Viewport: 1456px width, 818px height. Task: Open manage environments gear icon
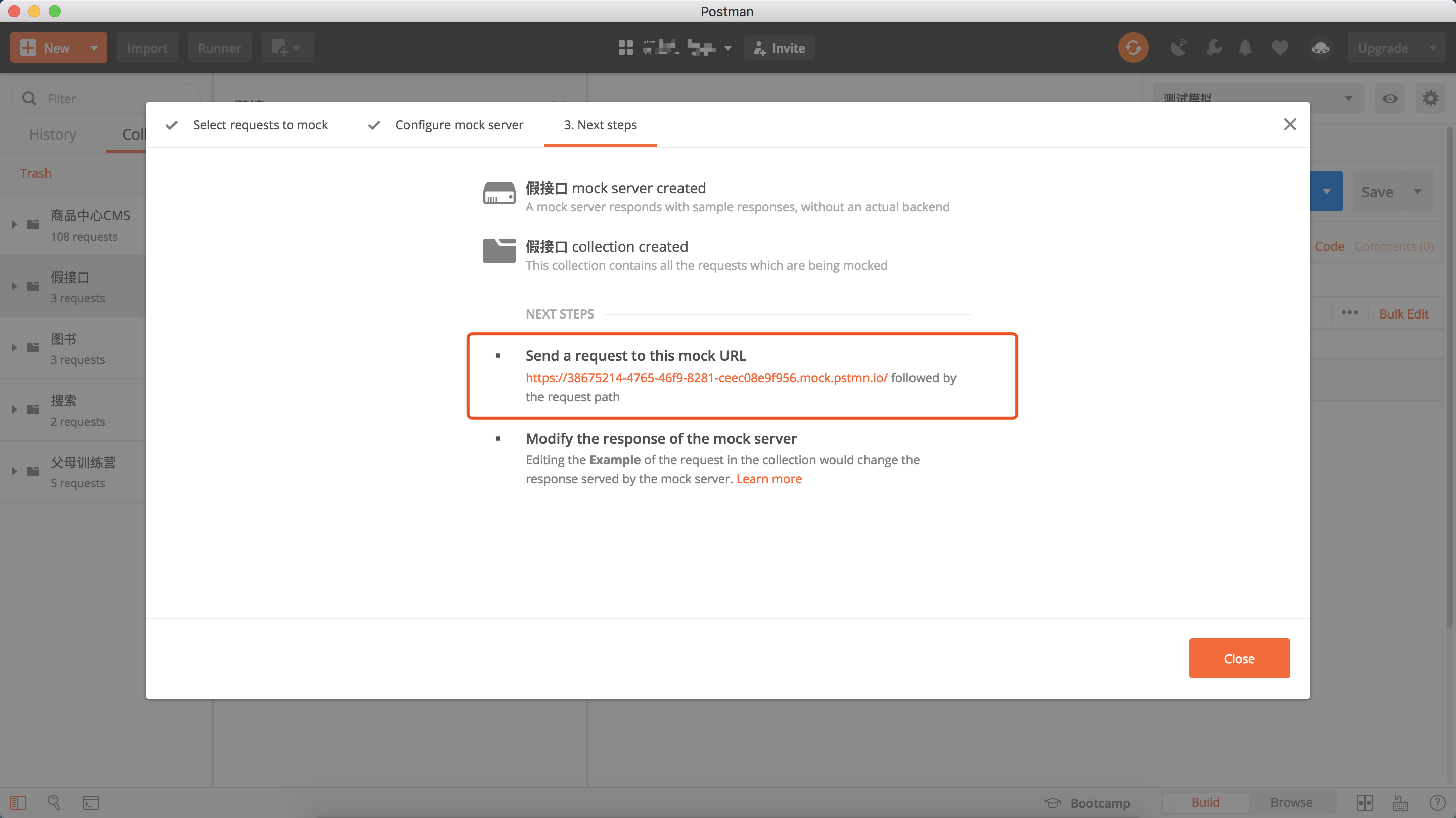(x=1431, y=99)
